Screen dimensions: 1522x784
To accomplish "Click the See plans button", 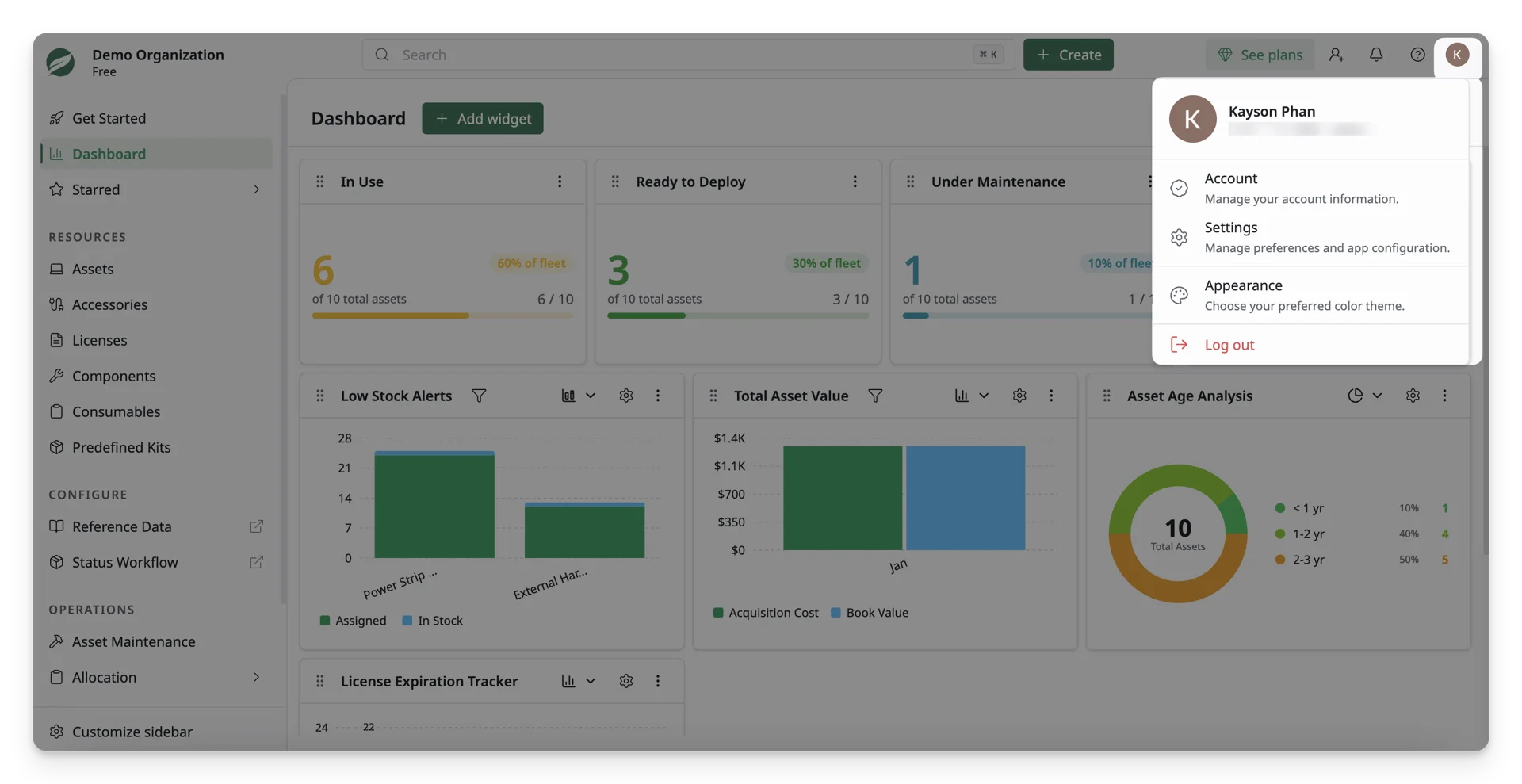I will [1260, 55].
